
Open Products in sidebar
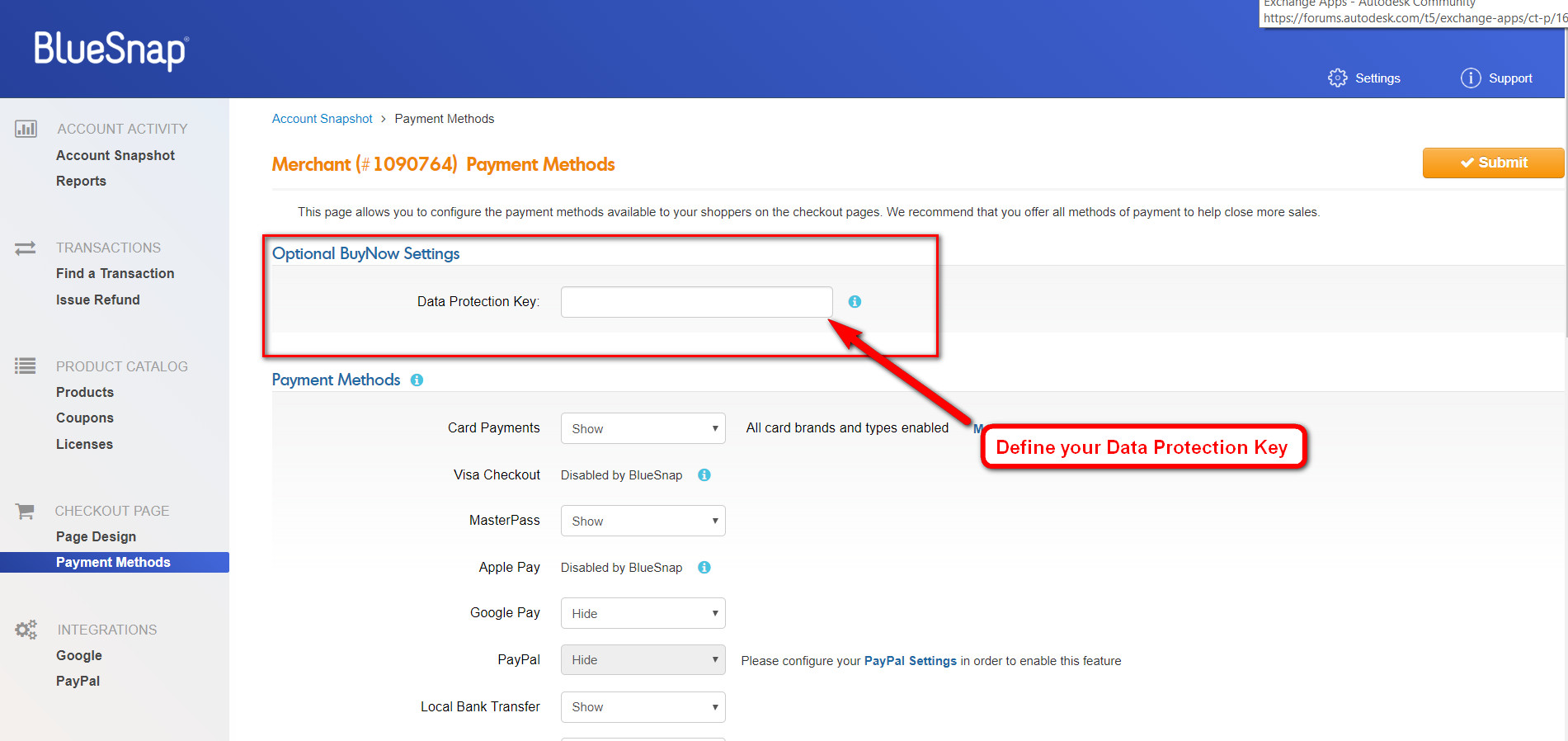(85, 392)
